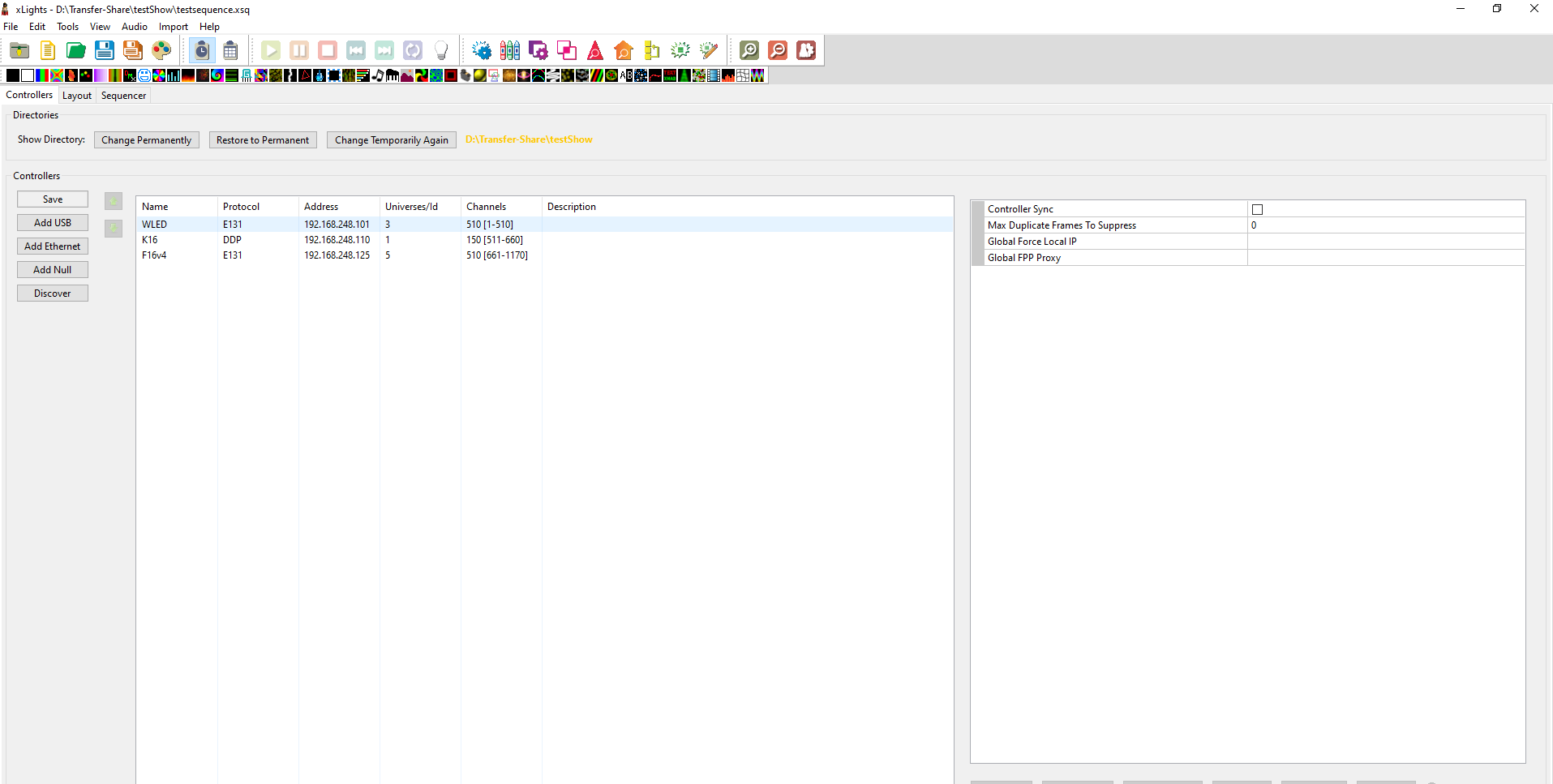Stop sequence playback
This screenshot has height=784, width=1553.
click(327, 50)
